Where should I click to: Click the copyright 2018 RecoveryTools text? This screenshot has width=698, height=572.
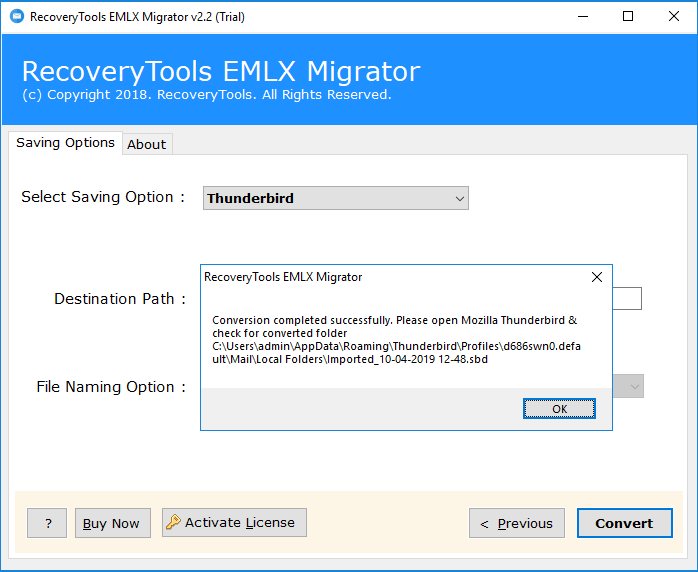pos(207,95)
